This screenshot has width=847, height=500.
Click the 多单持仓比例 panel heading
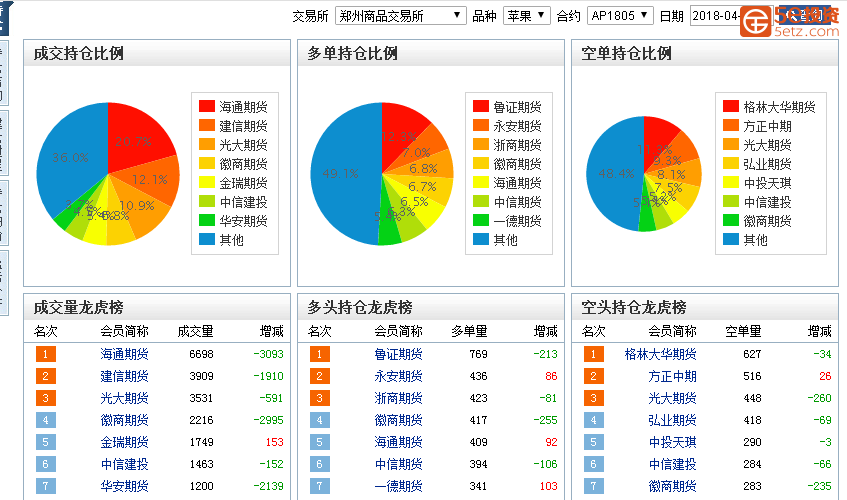(x=352, y=53)
